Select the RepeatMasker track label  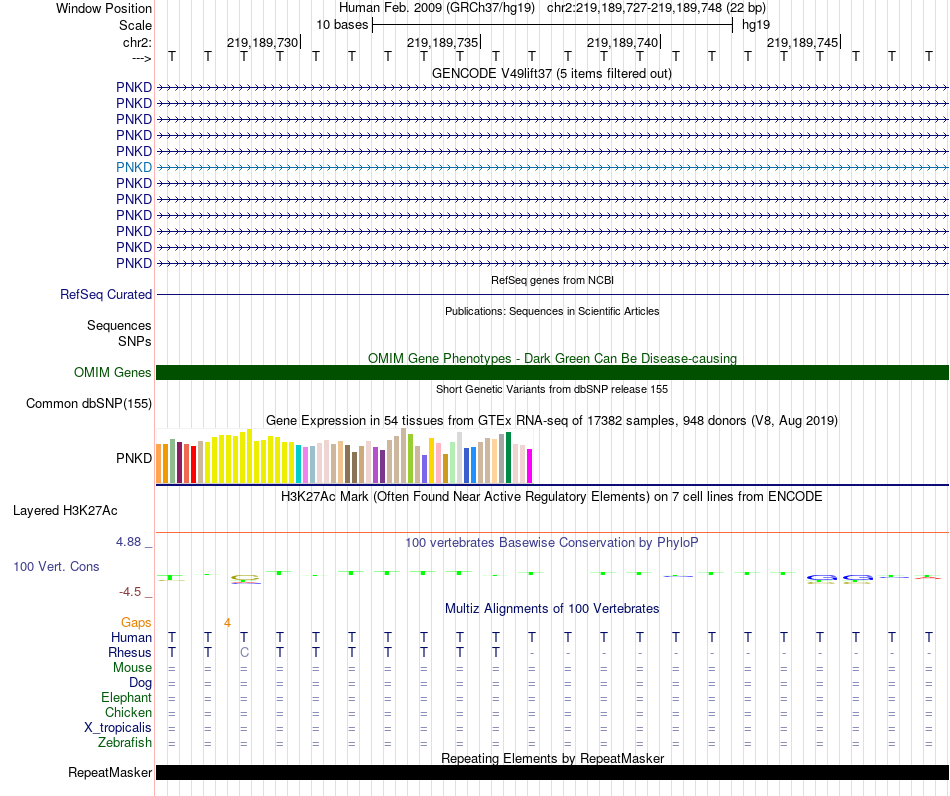[110, 773]
